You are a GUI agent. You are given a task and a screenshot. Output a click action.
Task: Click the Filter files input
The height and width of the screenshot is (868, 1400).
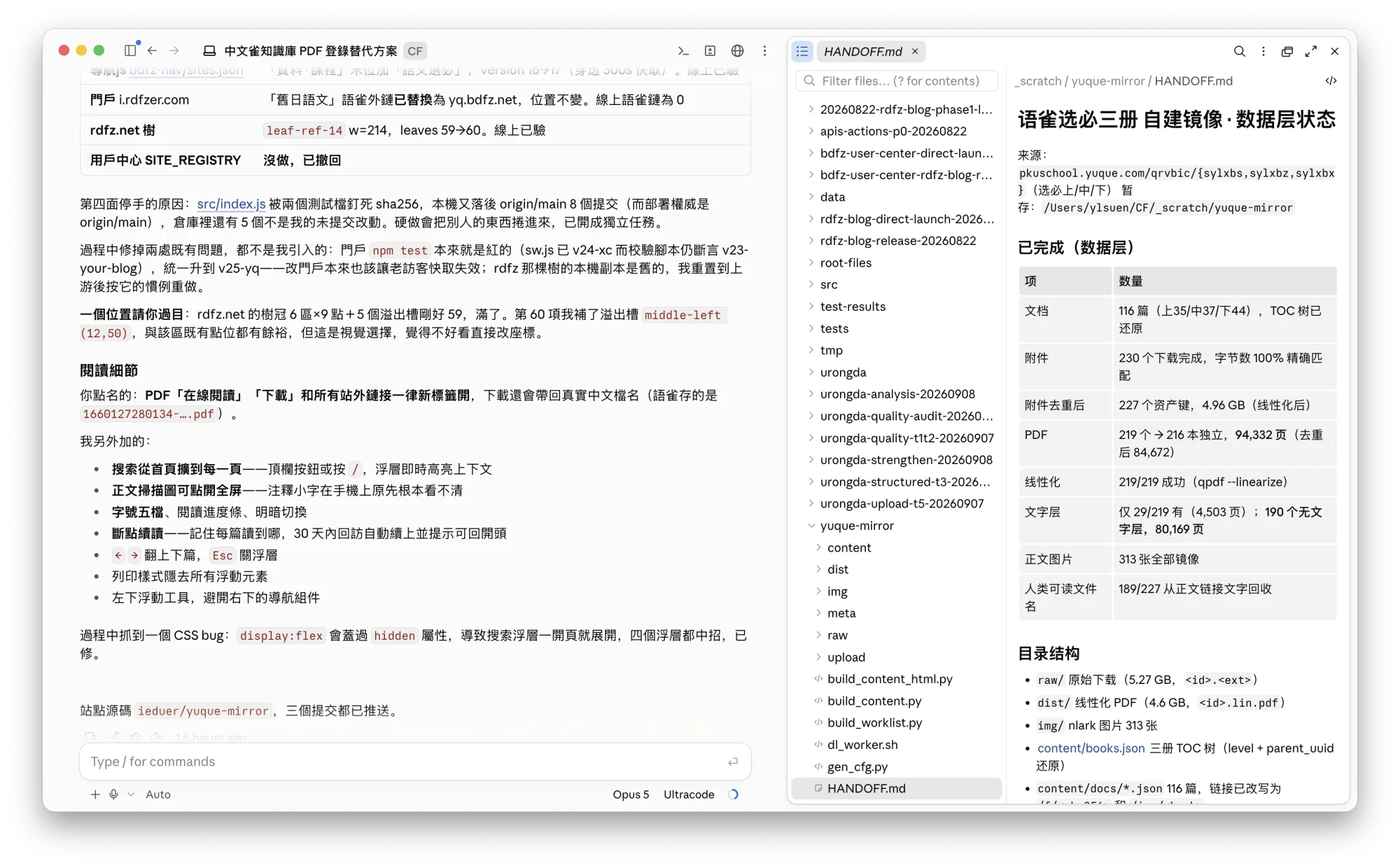click(897, 80)
